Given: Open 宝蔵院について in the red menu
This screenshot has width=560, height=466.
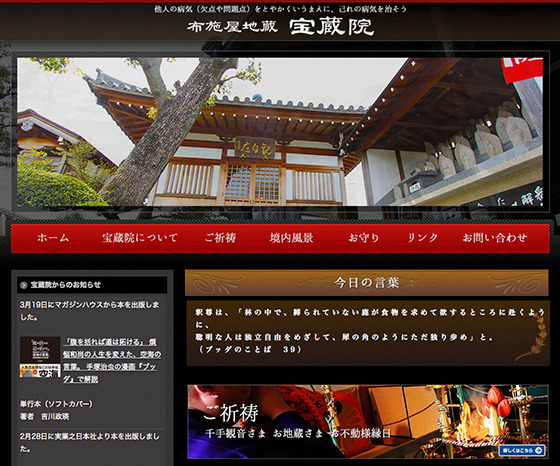Looking at the screenshot, I should pos(140,238).
